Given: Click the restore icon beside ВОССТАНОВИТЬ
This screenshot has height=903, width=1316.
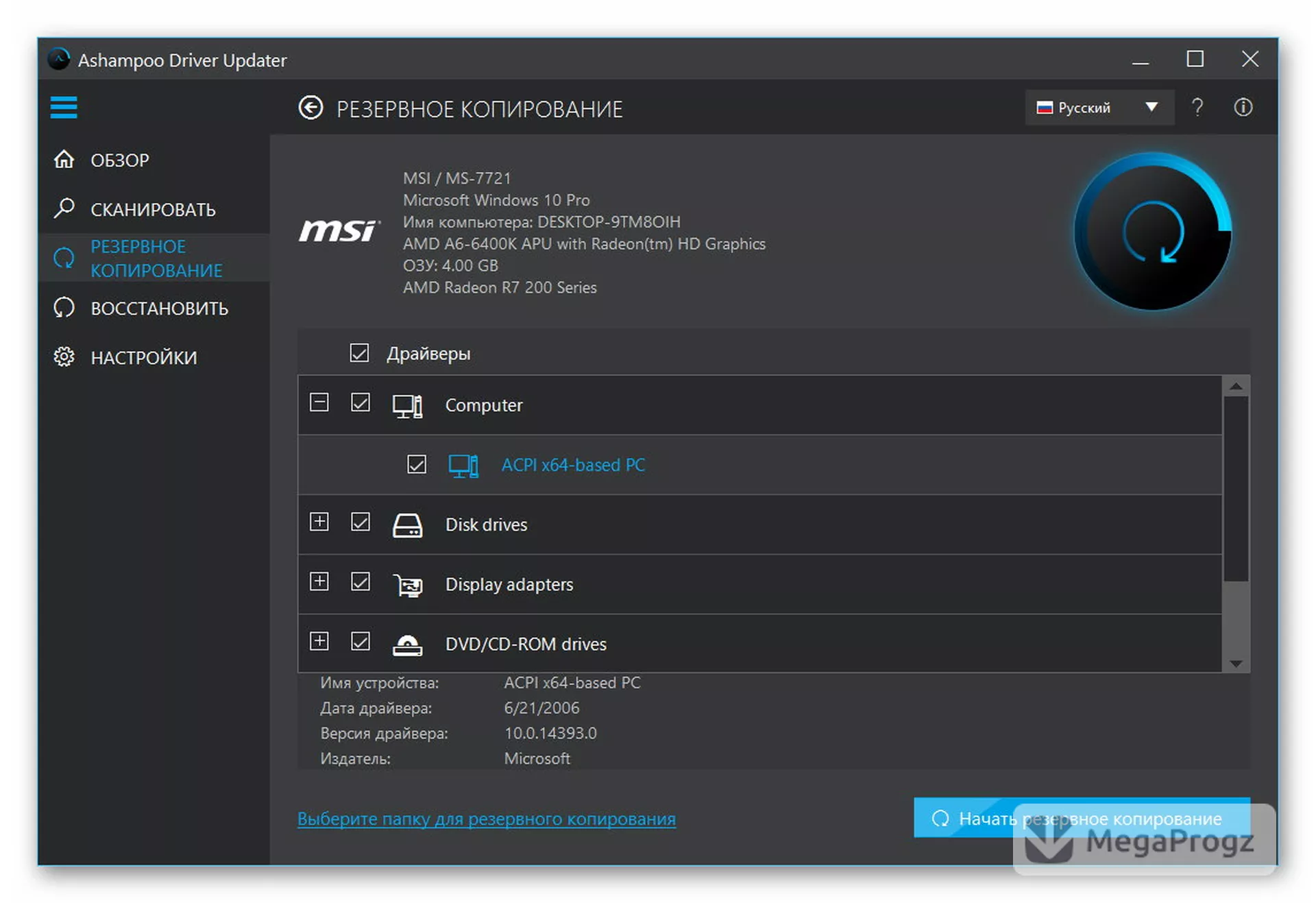Looking at the screenshot, I should (x=64, y=307).
